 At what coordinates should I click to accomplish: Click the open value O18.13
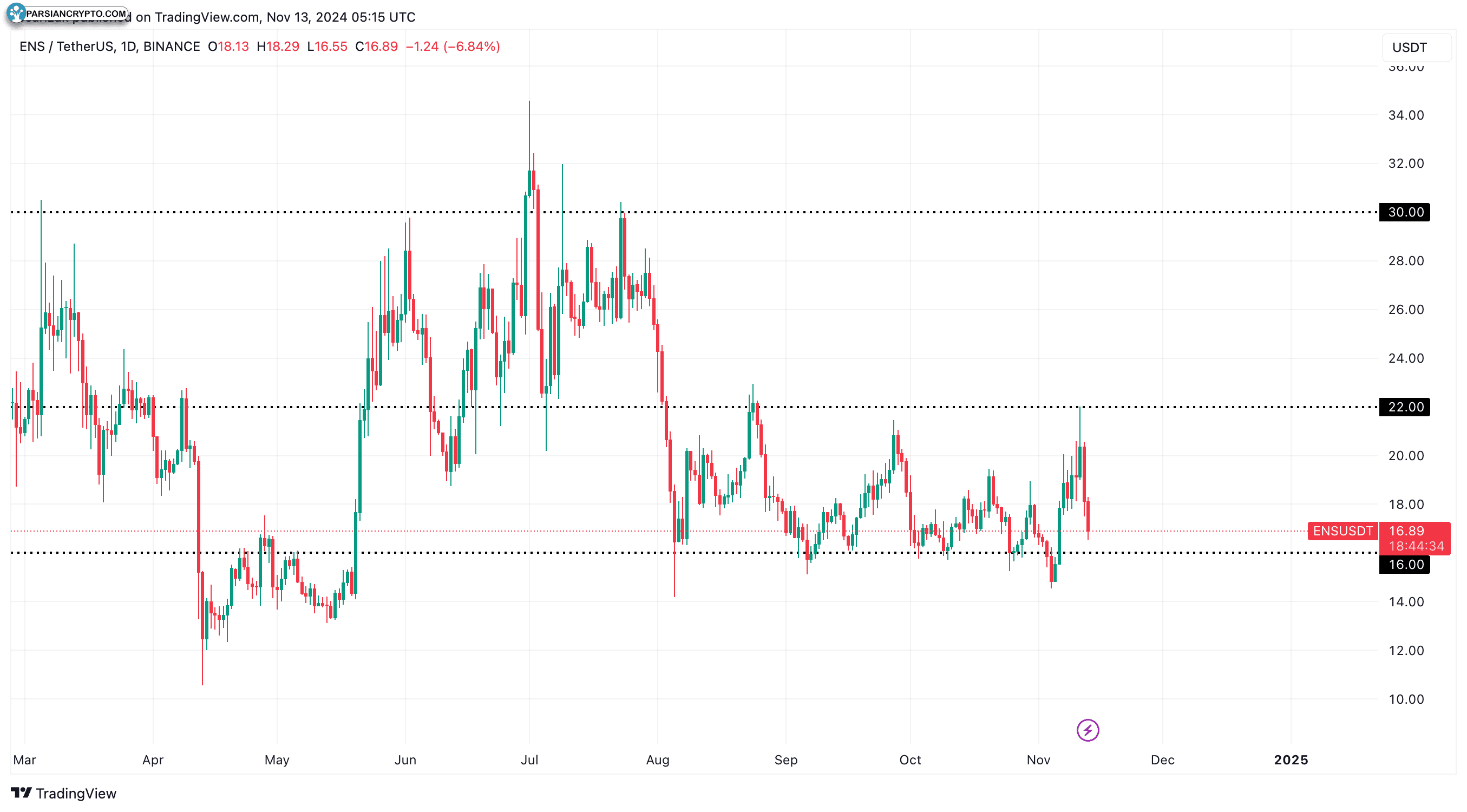pos(228,46)
